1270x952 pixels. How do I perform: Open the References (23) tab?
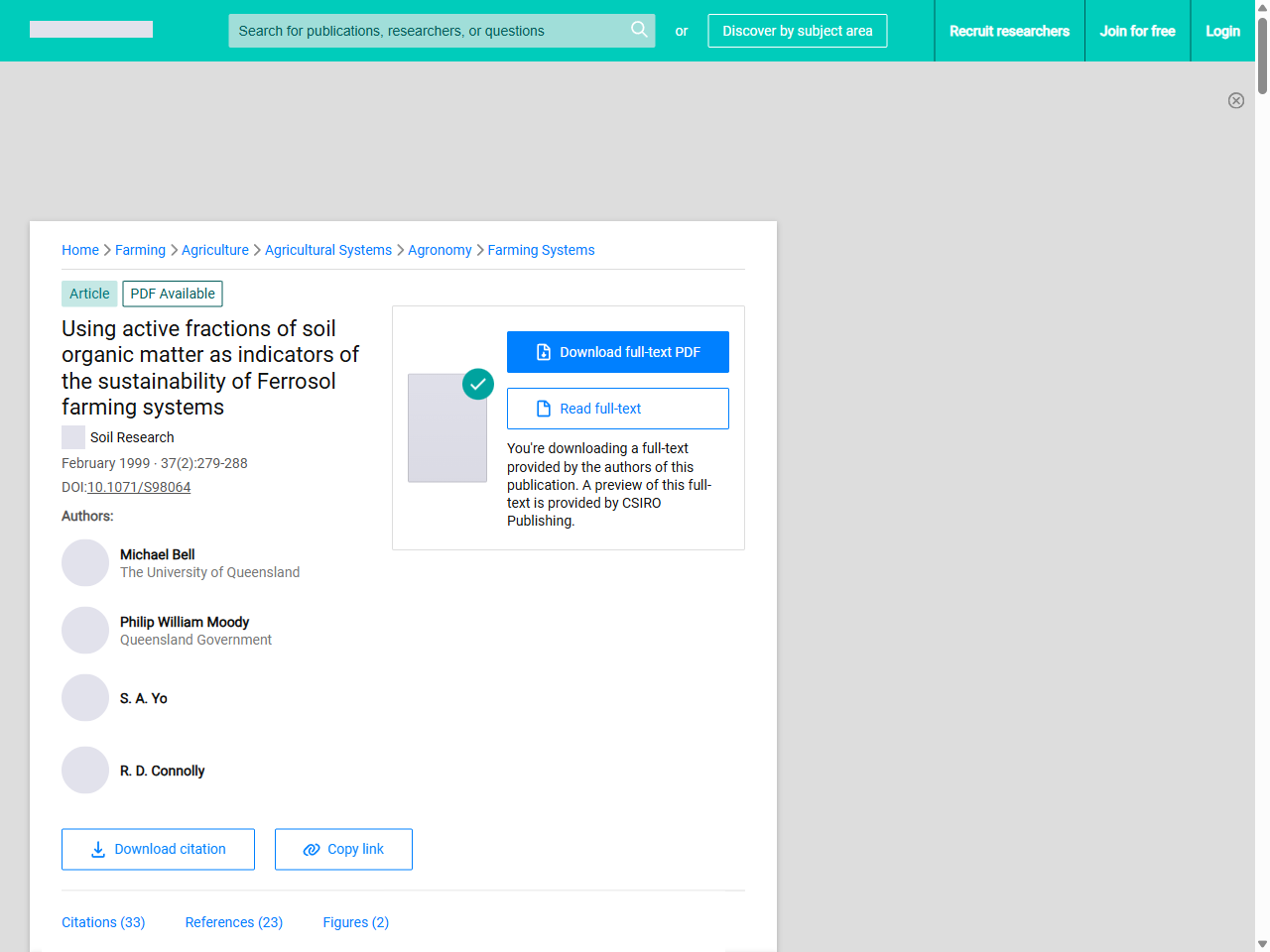pyautogui.click(x=234, y=922)
